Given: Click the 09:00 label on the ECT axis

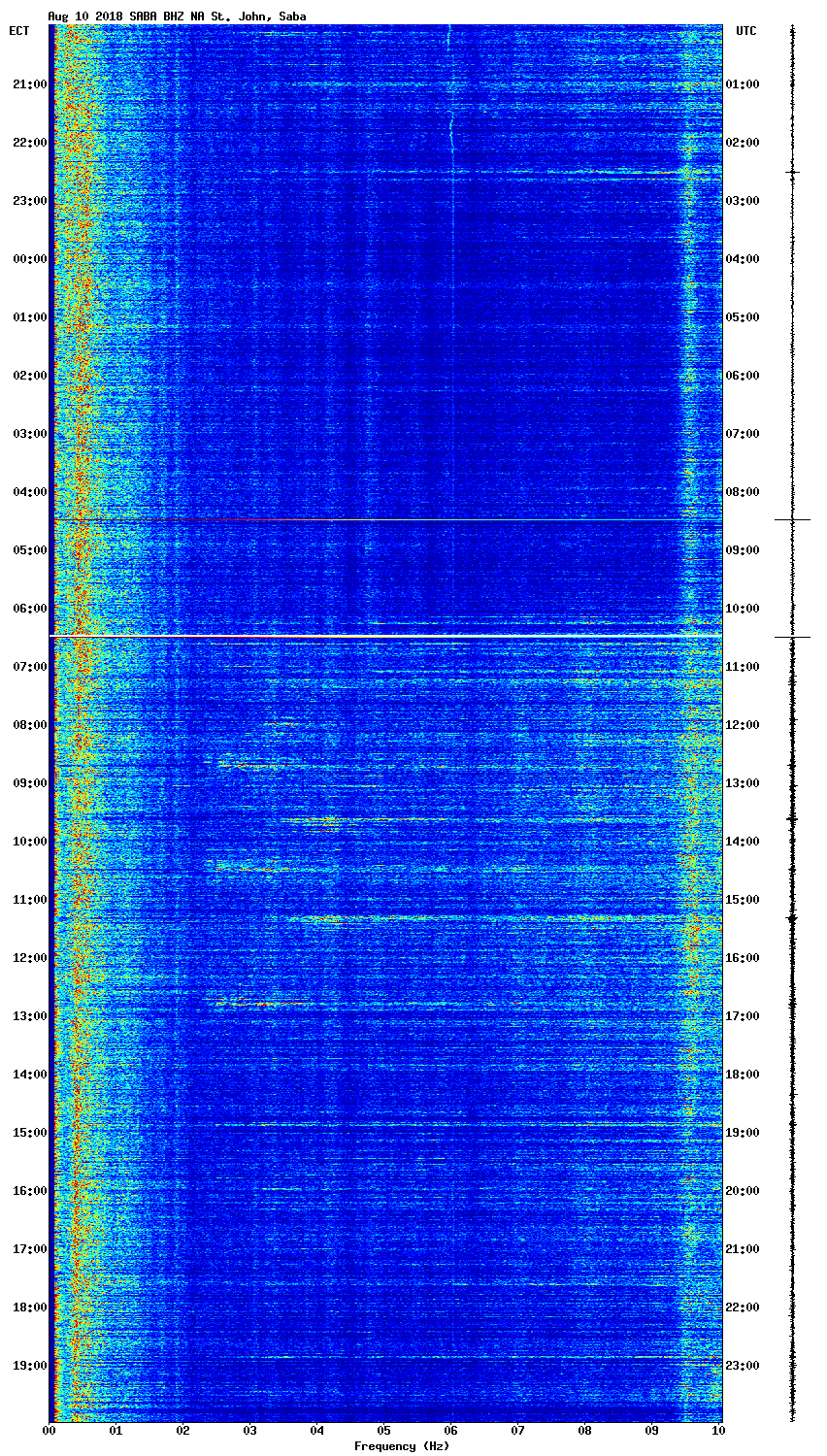Looking at the screenshot, I should (30, 783).
